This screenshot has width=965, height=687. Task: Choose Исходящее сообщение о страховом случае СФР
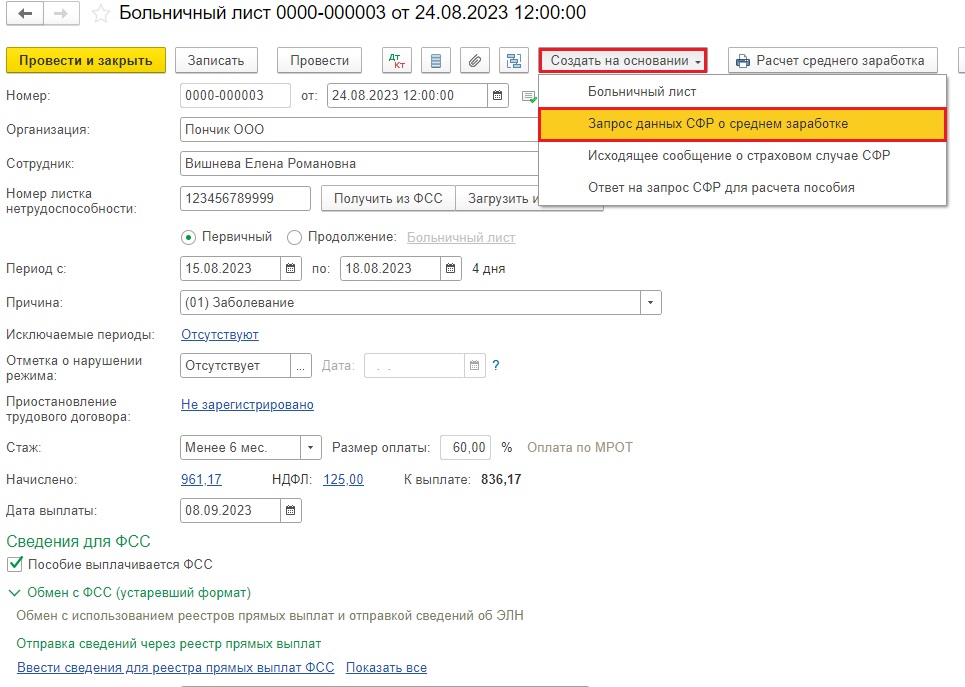[742, 156]
